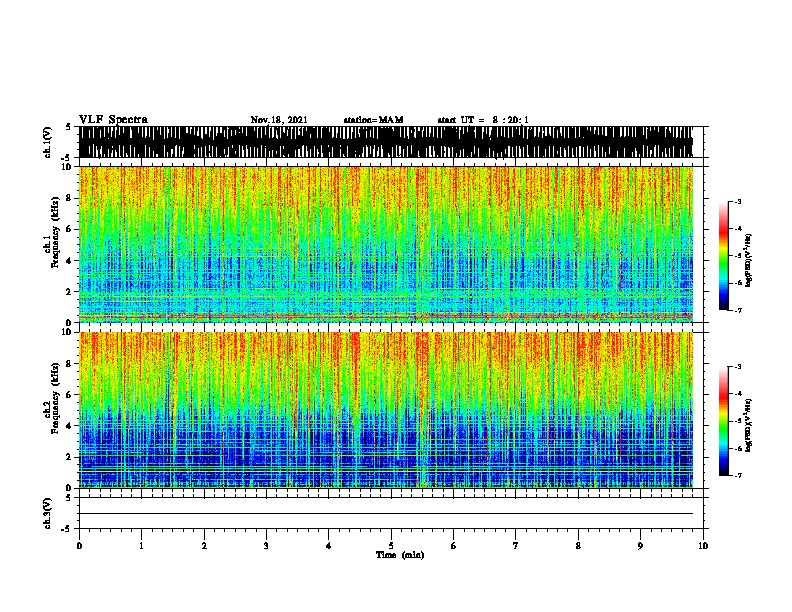Click the "7" tick on the time axis
792x612 pixels.
516,546
